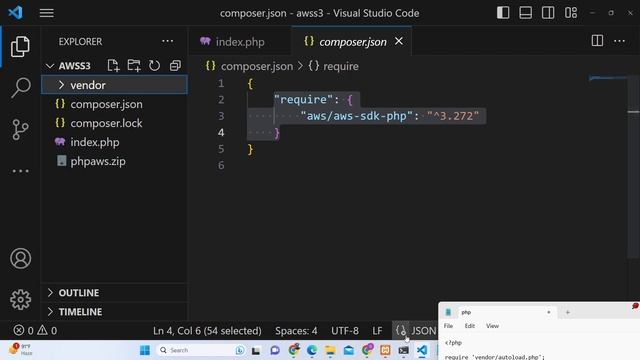Open Edit menu in Notepad window
Viewport: 640px width, 360px height.
469,326
